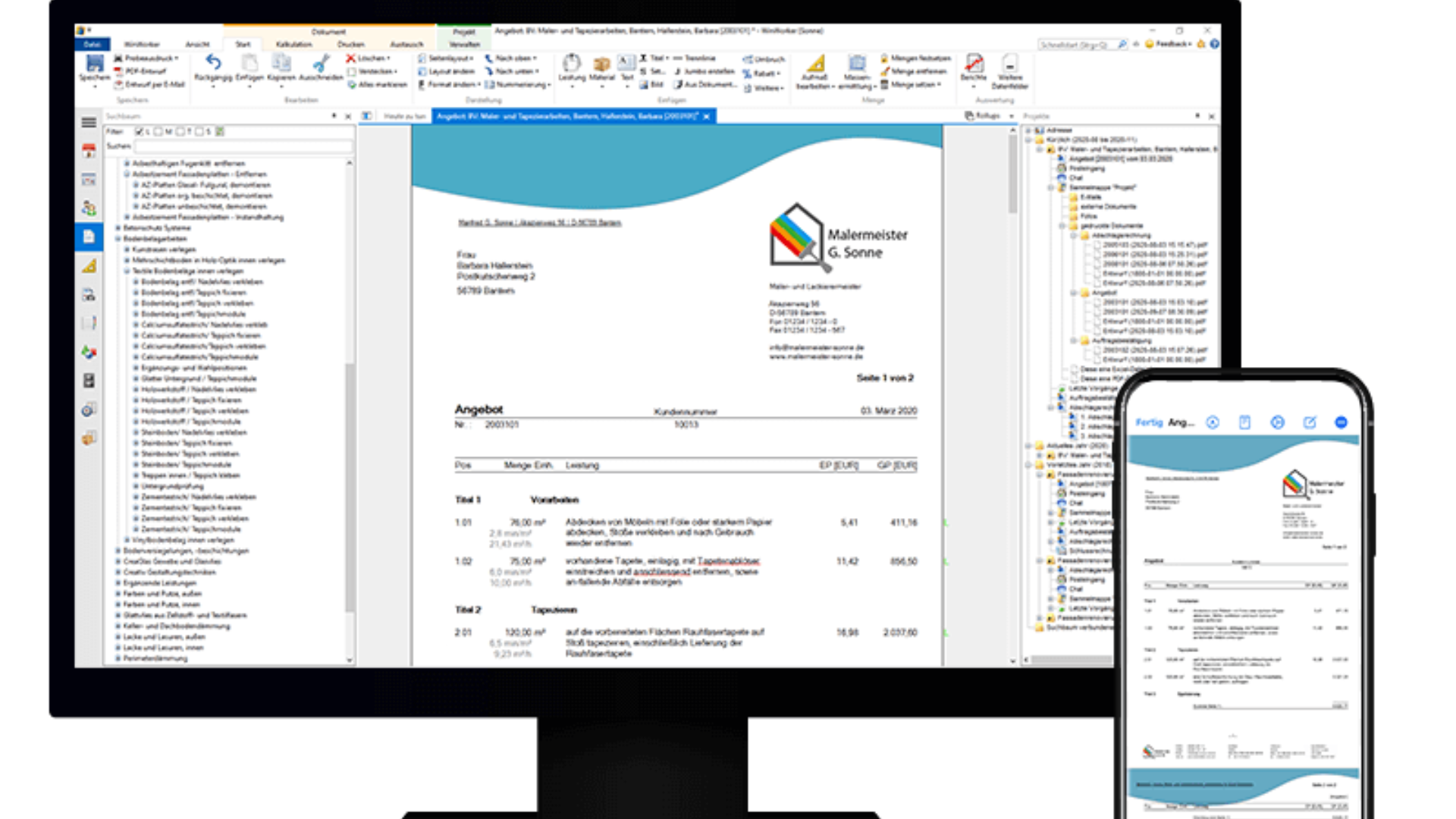Screen dimensions: 1456x819
Task: Toggle the L filter checkbox
Action: (140, 132)
